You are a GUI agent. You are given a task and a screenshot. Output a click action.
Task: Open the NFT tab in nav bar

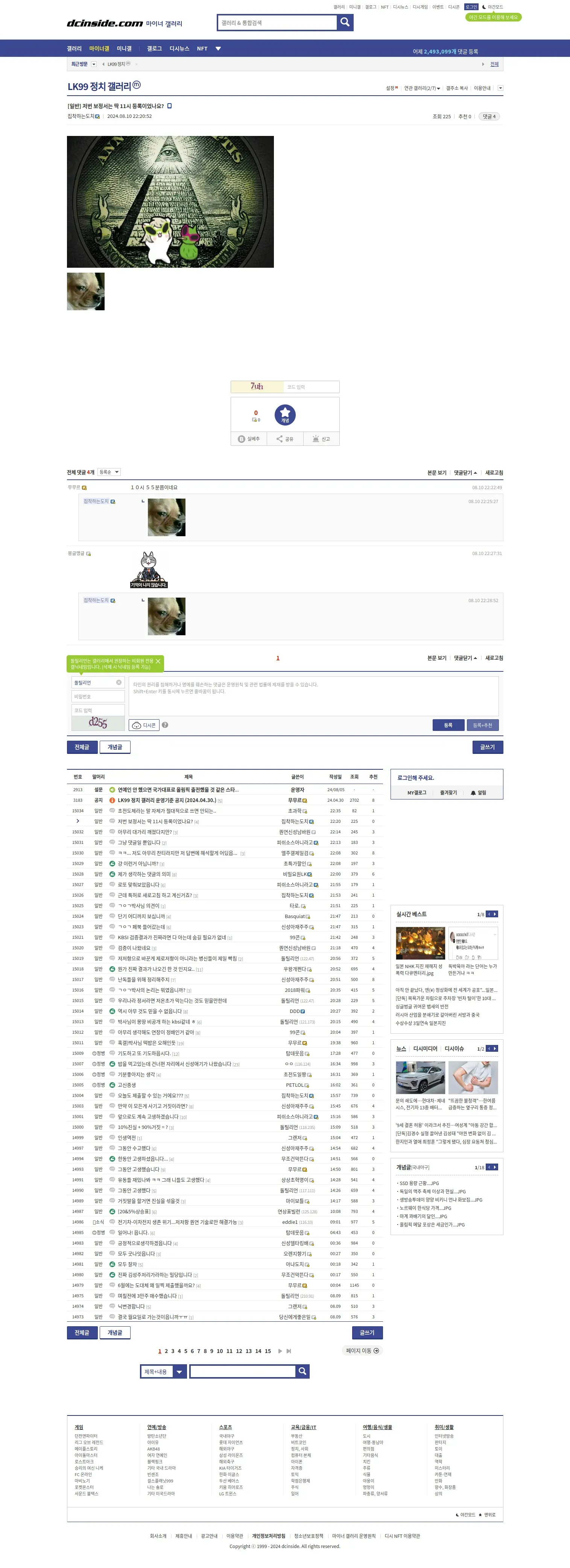(202, 49)
